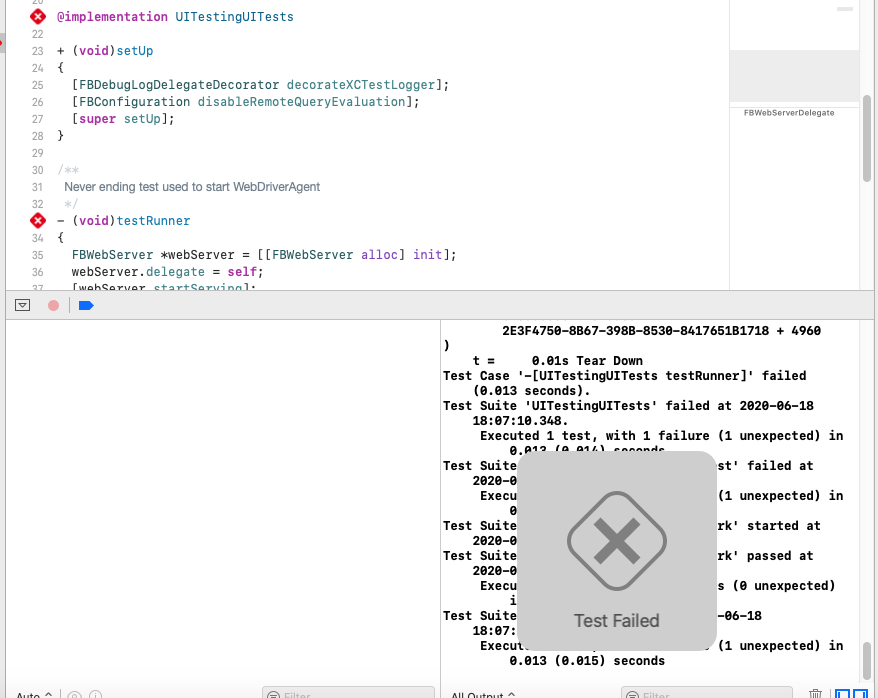Click the init keyword on line 35
Screen dimensions: 878x698
click(x=428, y=255)
